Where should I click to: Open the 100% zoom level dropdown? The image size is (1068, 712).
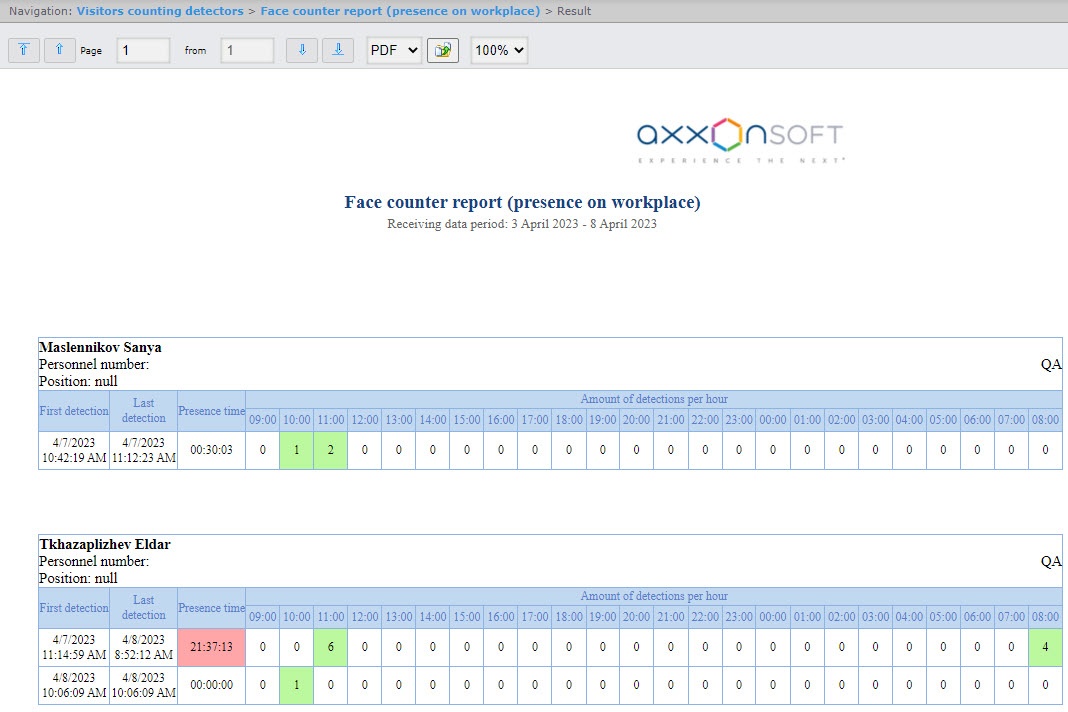(x=499, y=50)
